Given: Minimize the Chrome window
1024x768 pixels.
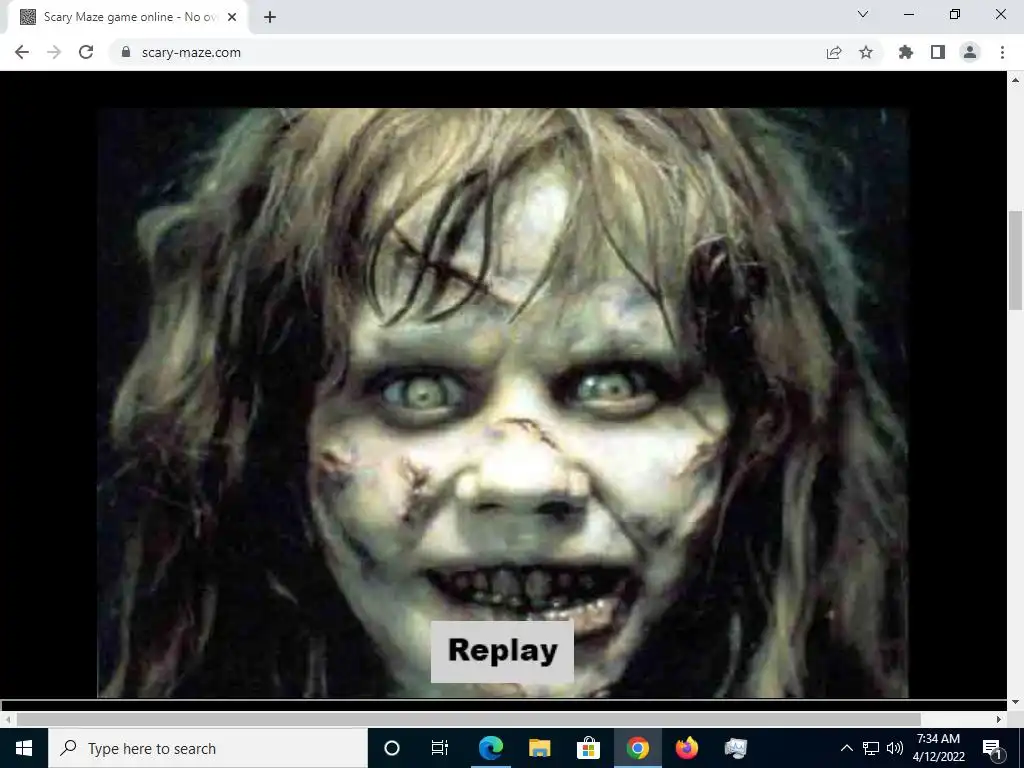Looking at the screenshot, I should click(908, 14).
